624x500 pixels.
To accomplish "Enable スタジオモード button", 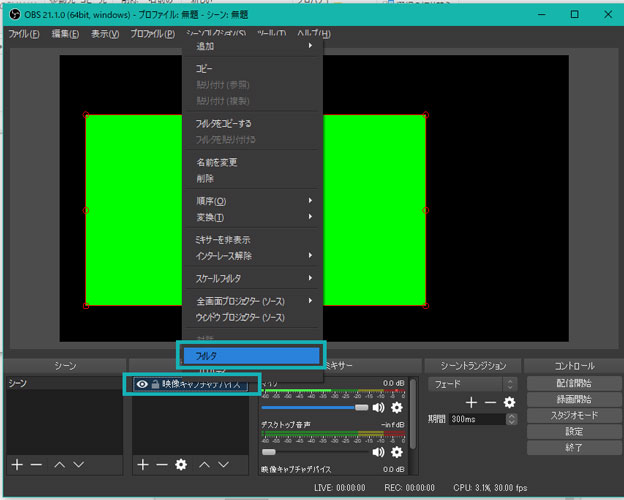I will [574, 415].
